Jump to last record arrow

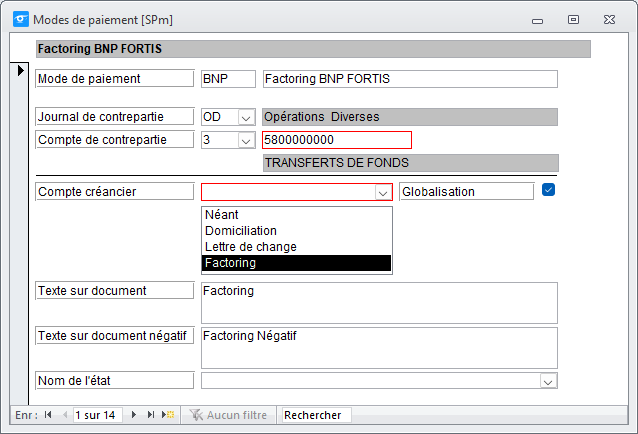click(151, 414)
